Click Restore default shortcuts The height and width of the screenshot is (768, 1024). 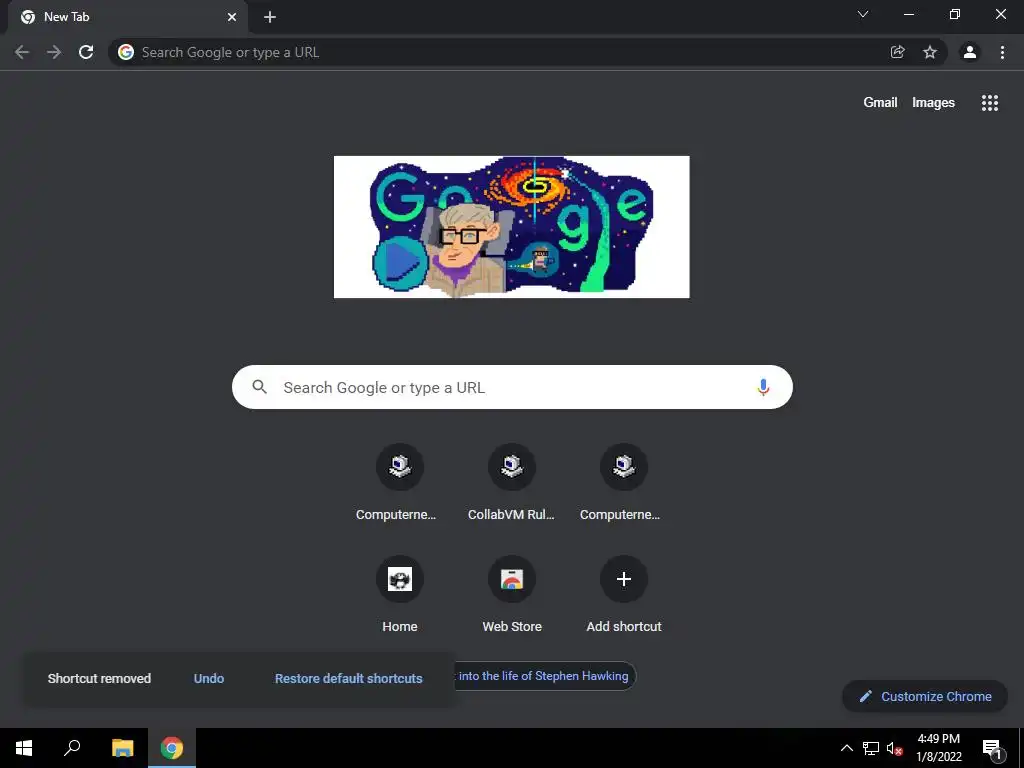pos(349,679)
